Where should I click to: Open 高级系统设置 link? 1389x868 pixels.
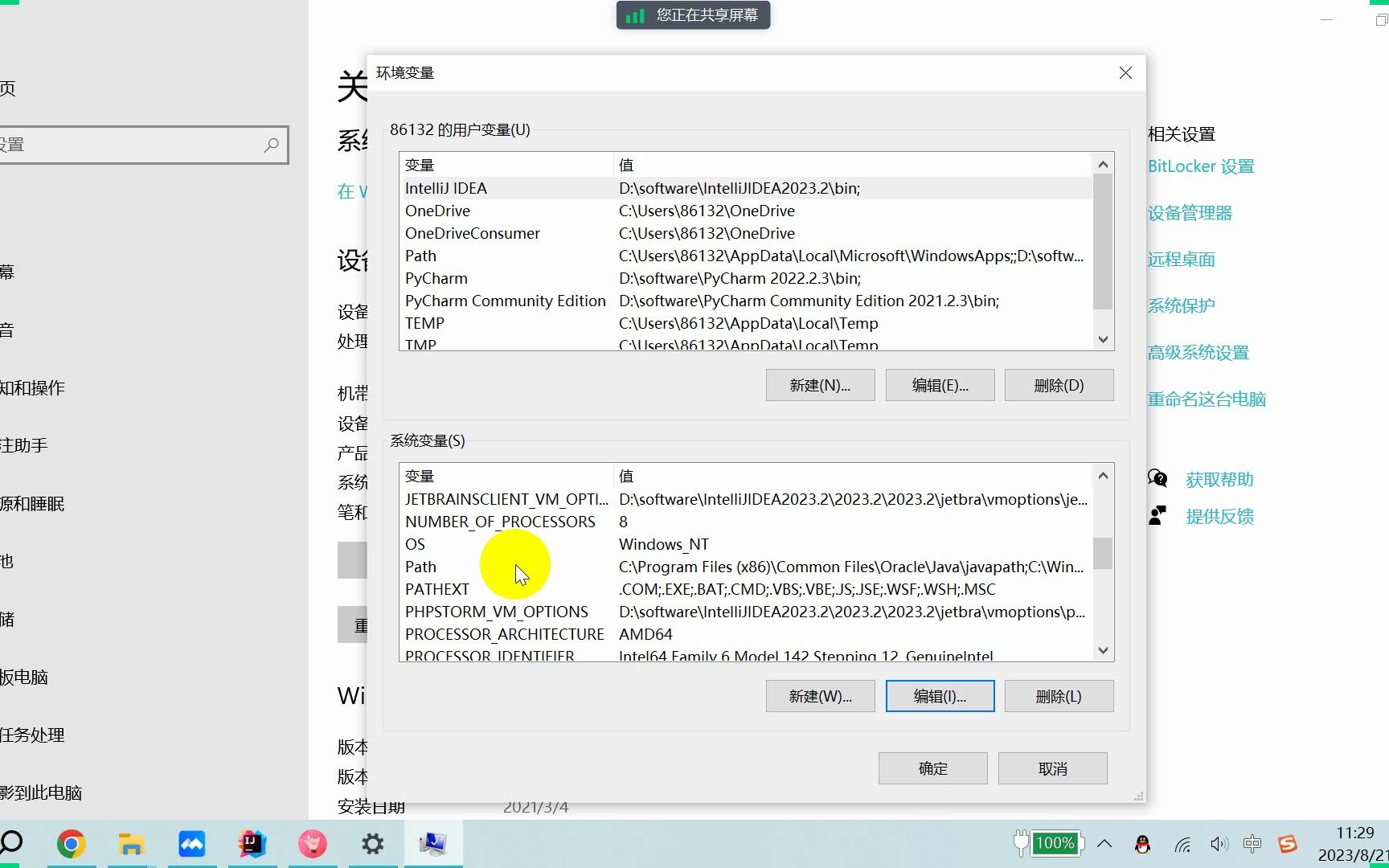tap(1198, 352)
